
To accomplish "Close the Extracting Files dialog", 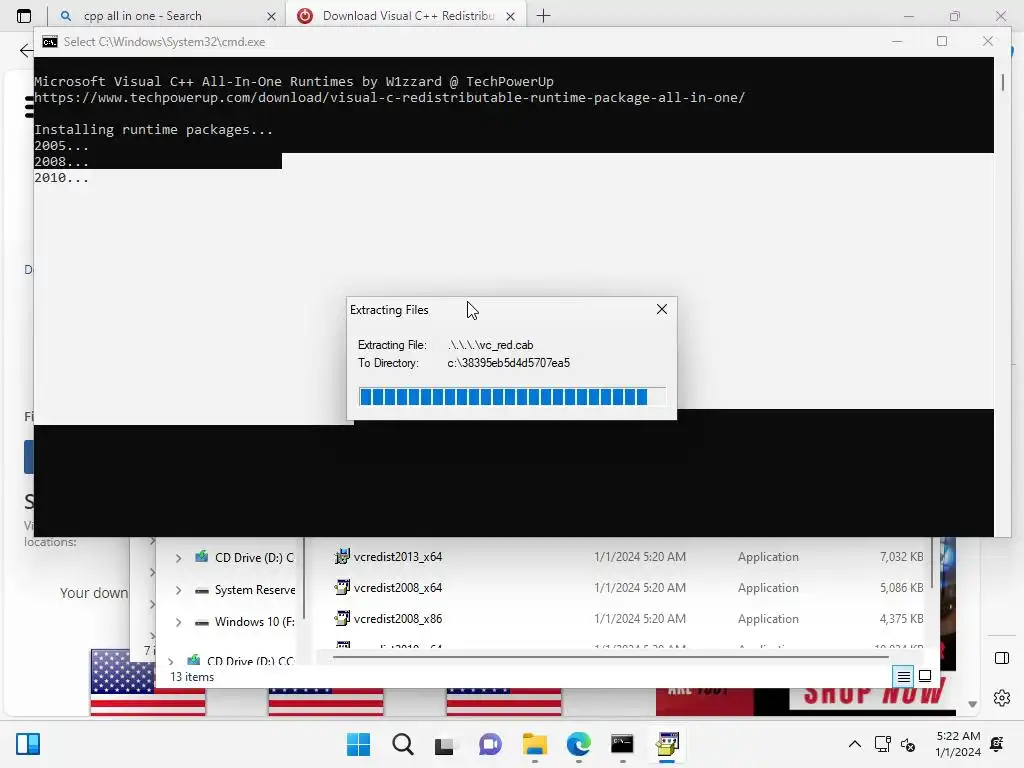I will click(662, 309).
